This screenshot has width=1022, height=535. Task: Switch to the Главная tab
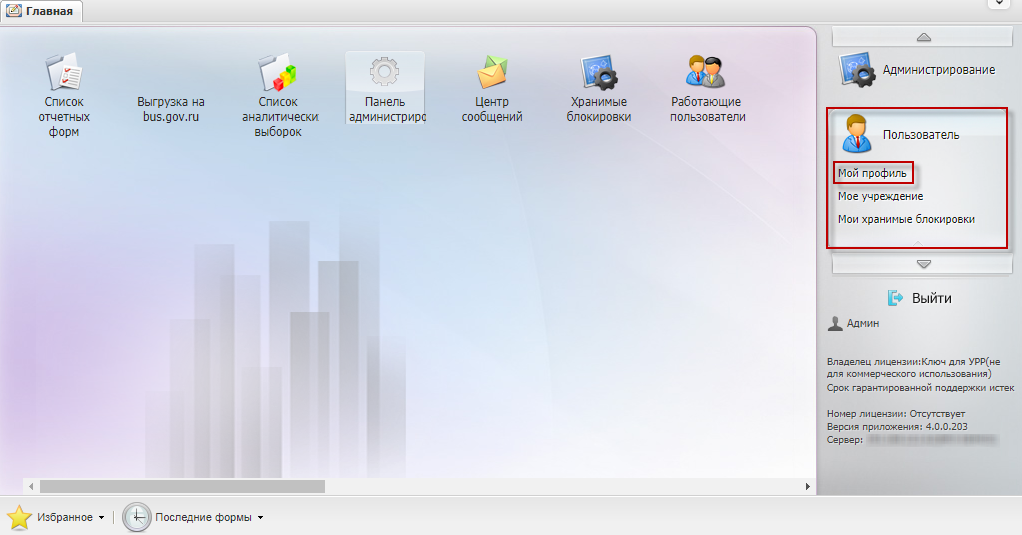(42, 12)
